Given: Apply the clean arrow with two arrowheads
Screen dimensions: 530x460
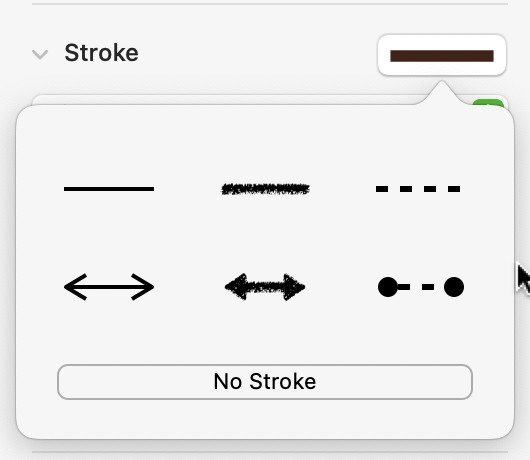Looking at the screenshot, I should point(109,287).
